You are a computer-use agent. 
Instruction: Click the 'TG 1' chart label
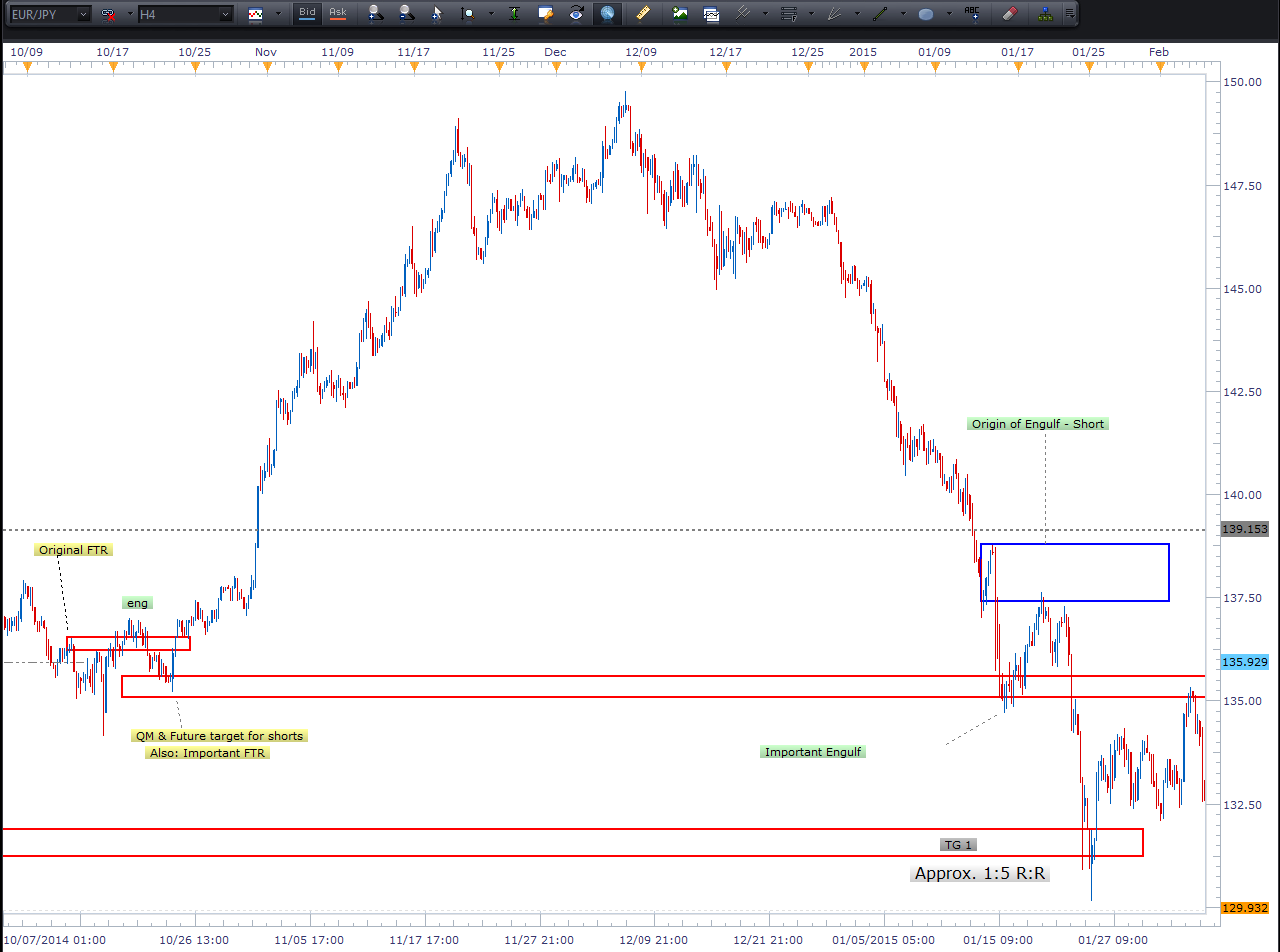point(958,845)
